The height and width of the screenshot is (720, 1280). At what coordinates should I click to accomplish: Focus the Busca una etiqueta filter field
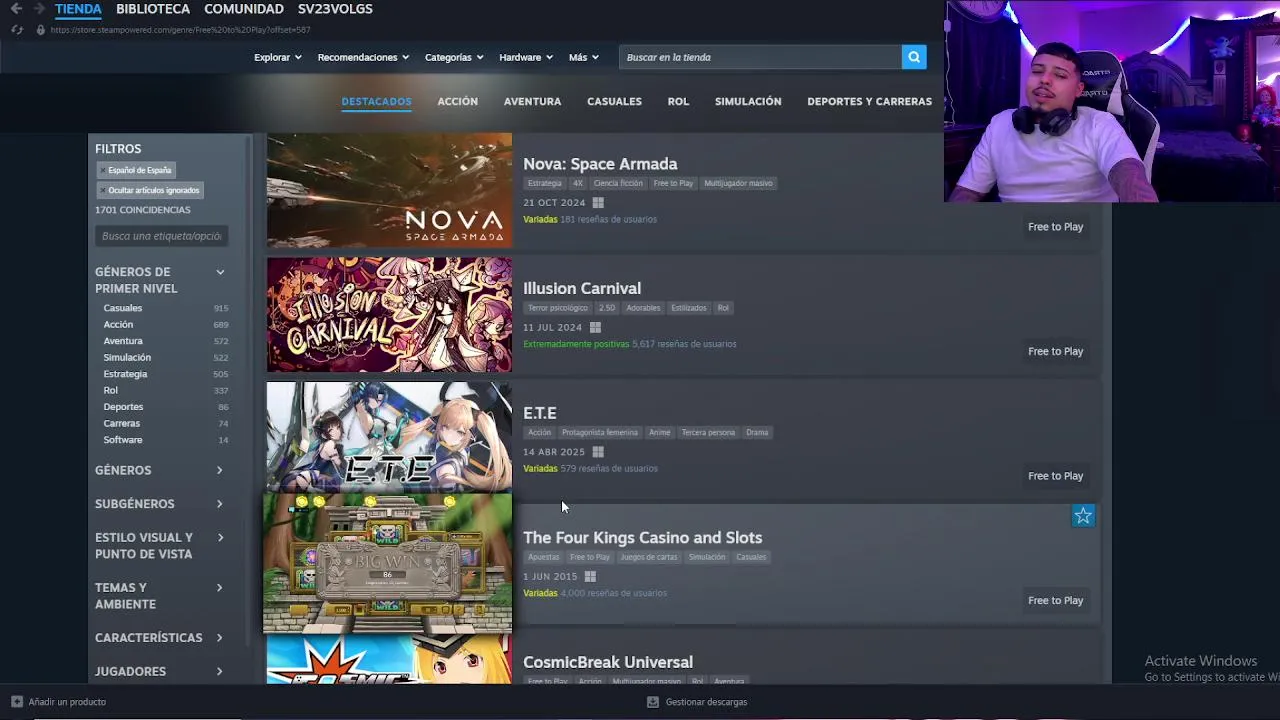(x=162, y=236)
